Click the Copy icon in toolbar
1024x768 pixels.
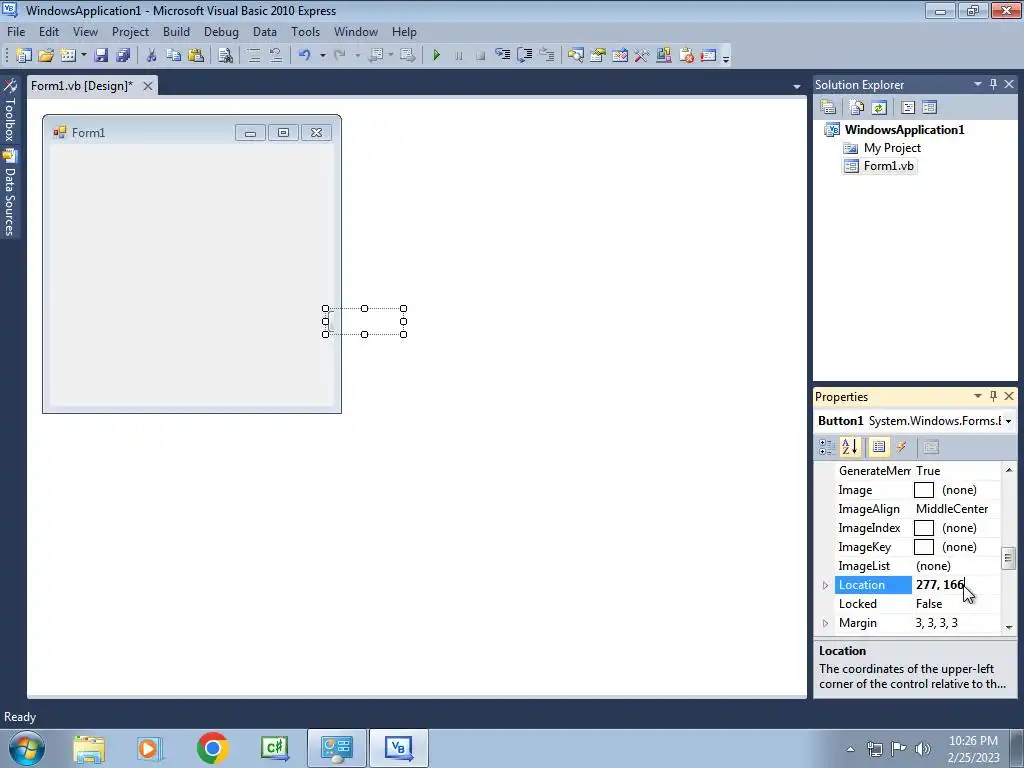pyautogui.click(x=173, y=56)
